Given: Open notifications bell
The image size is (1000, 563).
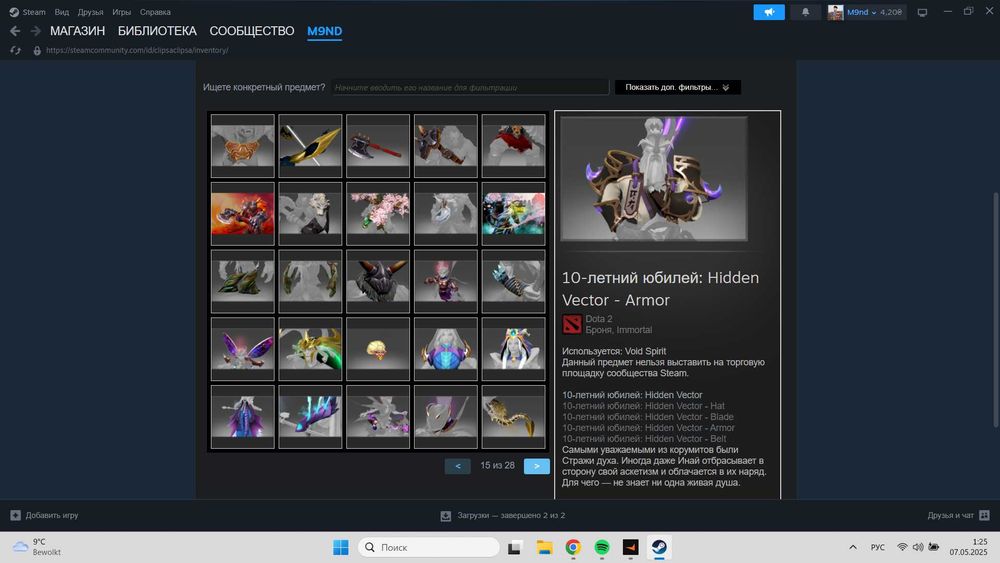Looking at the screenshot, I should (805, 12).
